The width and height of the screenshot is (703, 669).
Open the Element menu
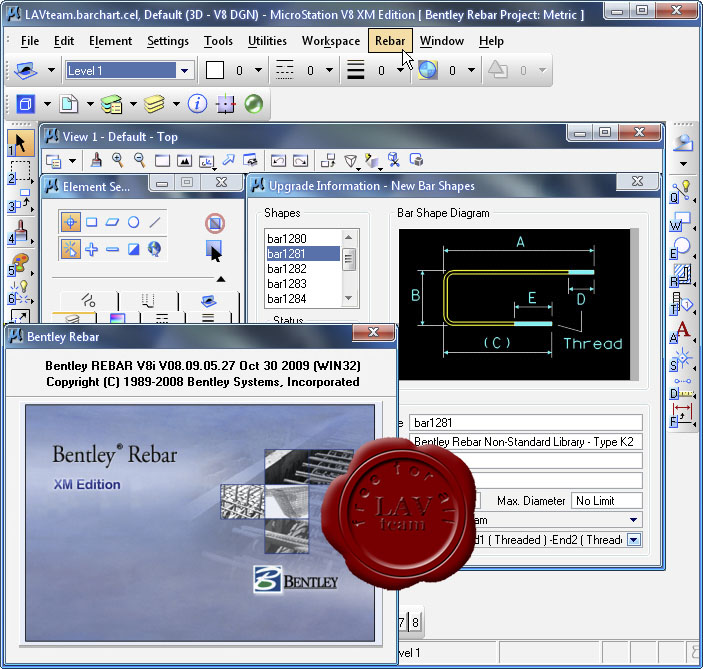(x=110, y=41)
